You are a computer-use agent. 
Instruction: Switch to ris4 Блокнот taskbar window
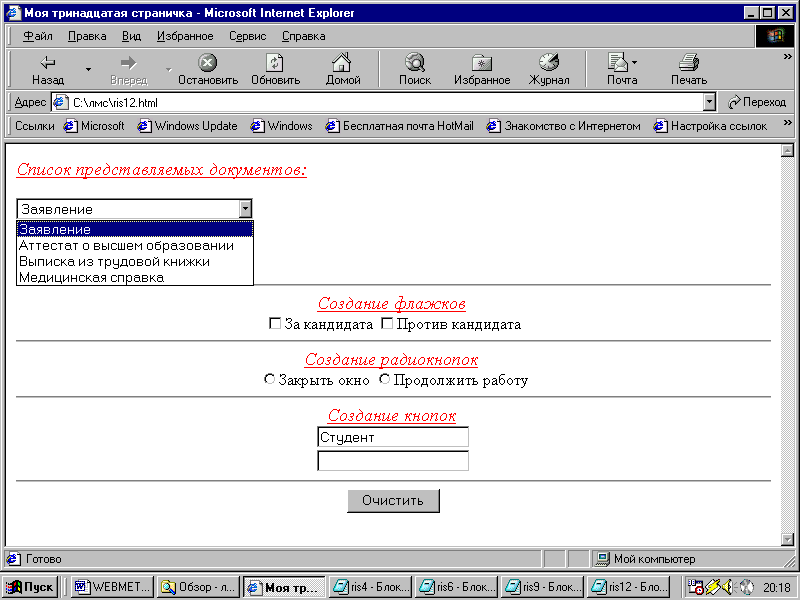[370, 587]
